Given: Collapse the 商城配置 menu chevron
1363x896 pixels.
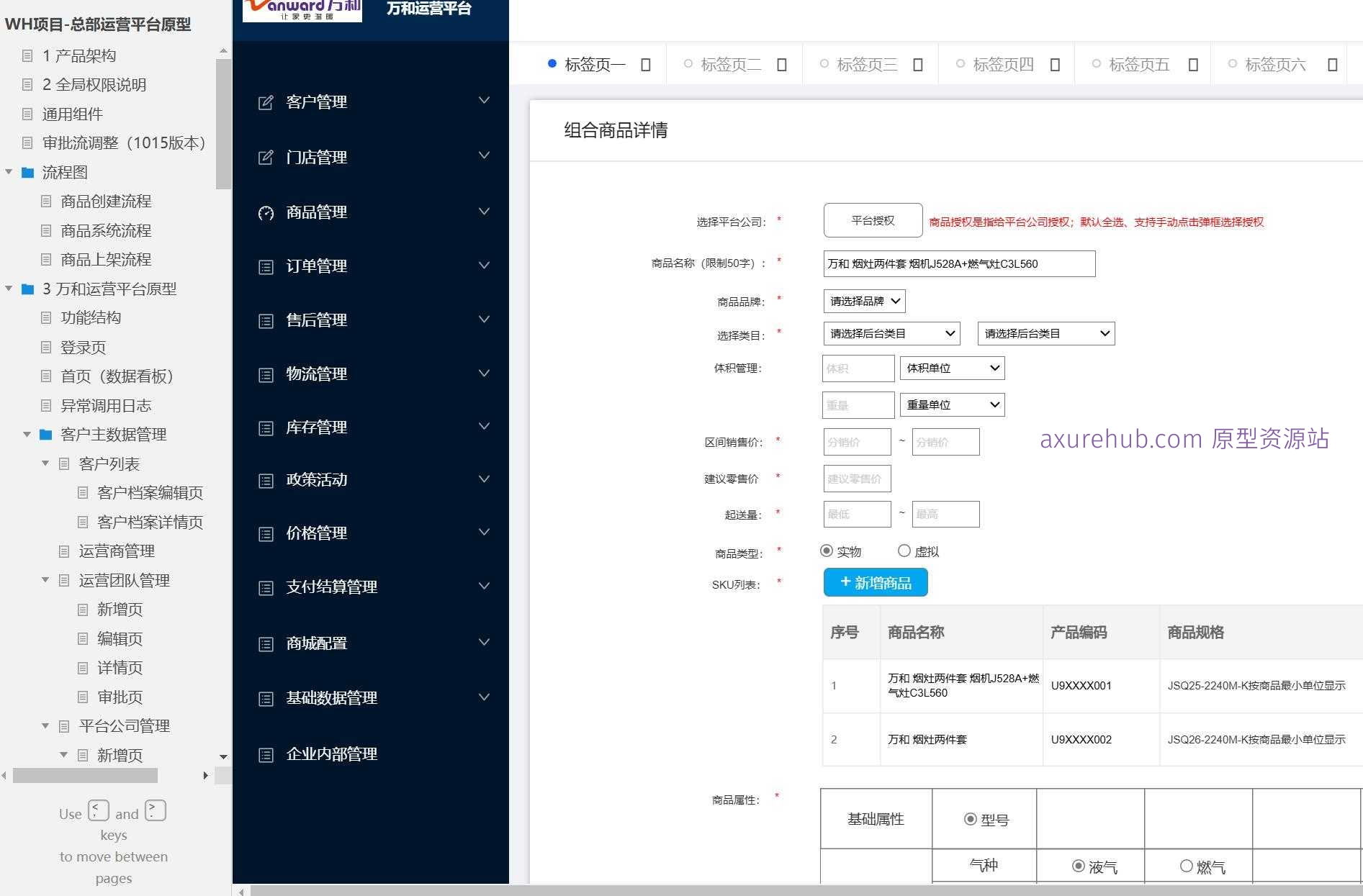Looking at the screenshot, I should tap(483, 642).
